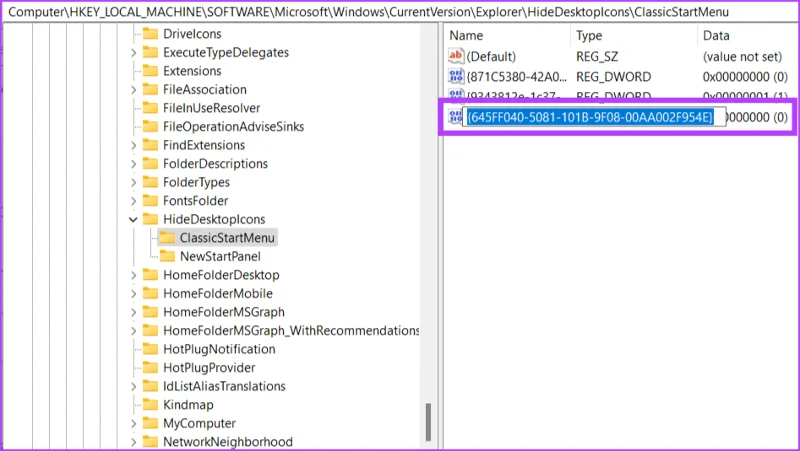Click the HomeFolderDesktop folder icon
The image size is (800, 451).
click(150, 275)
